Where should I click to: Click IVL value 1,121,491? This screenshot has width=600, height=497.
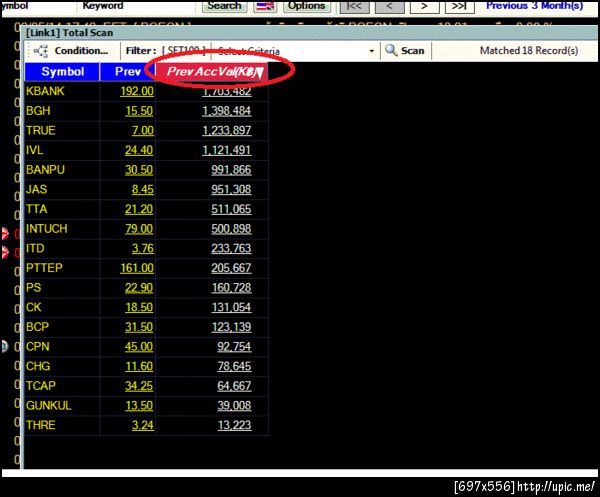click(227, 150)
